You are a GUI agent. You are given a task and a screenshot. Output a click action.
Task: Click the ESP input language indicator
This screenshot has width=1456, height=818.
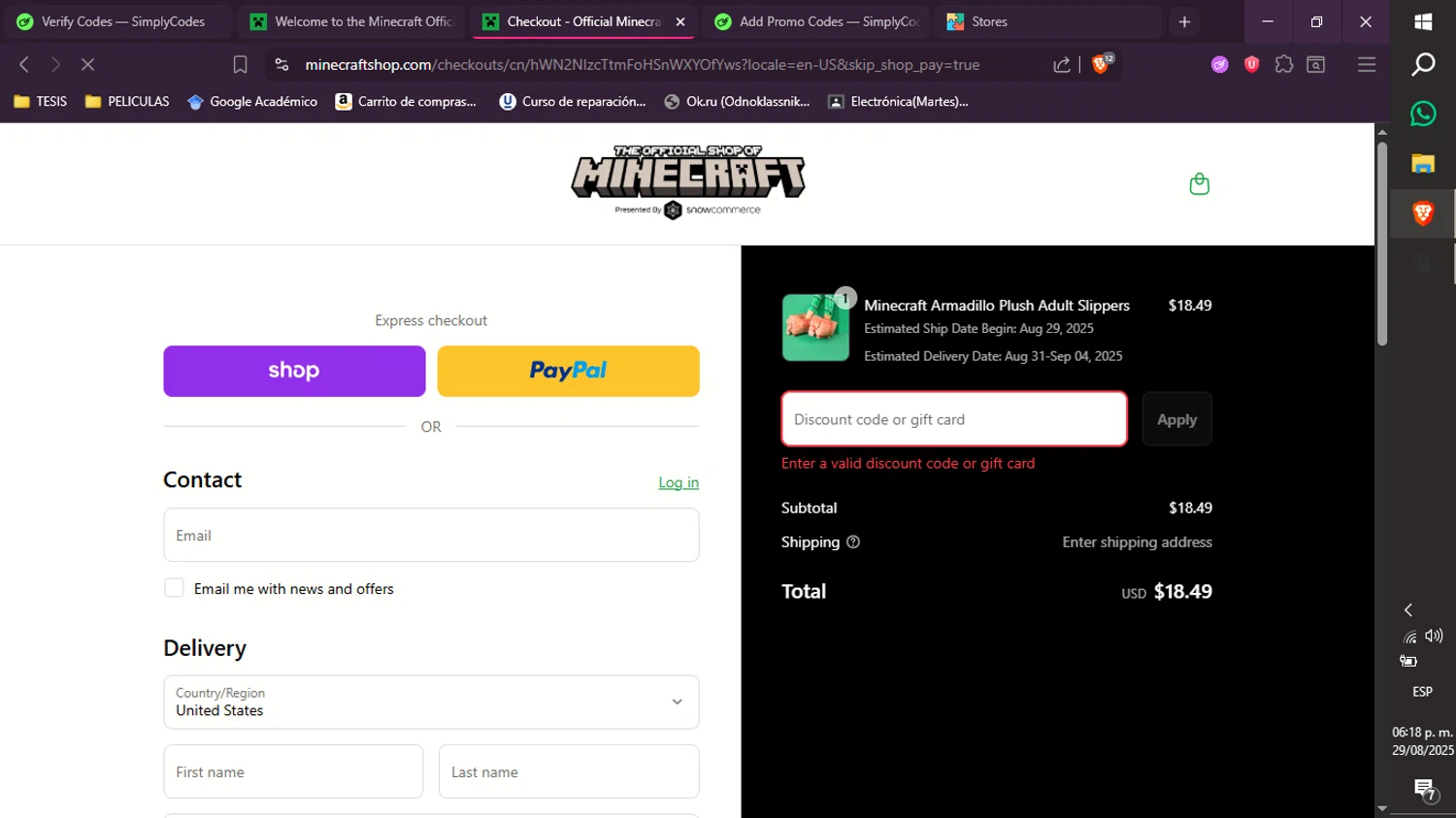coord(1422,692)
